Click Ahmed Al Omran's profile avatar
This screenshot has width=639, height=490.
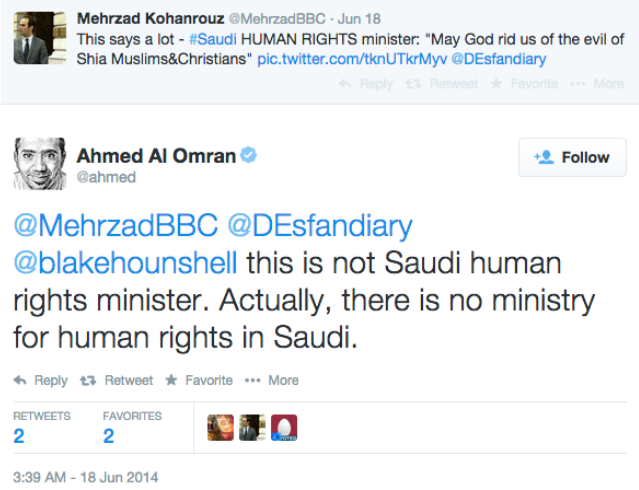(39, 164)
